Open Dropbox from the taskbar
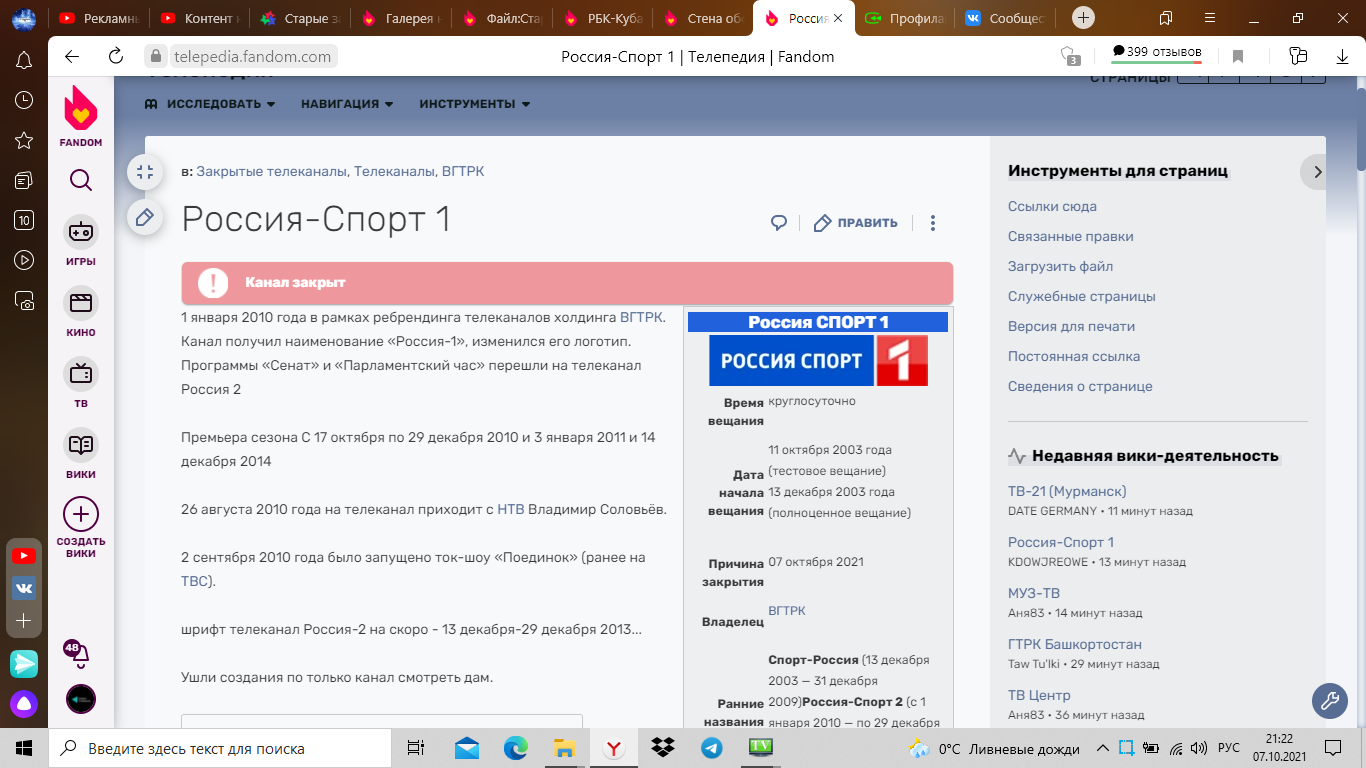The image size is (1366, 768). coord(662,748)
